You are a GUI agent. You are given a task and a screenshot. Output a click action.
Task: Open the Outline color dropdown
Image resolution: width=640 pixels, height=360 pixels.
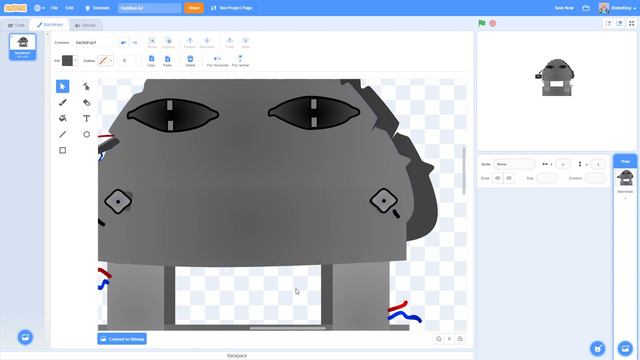(111, 61)
